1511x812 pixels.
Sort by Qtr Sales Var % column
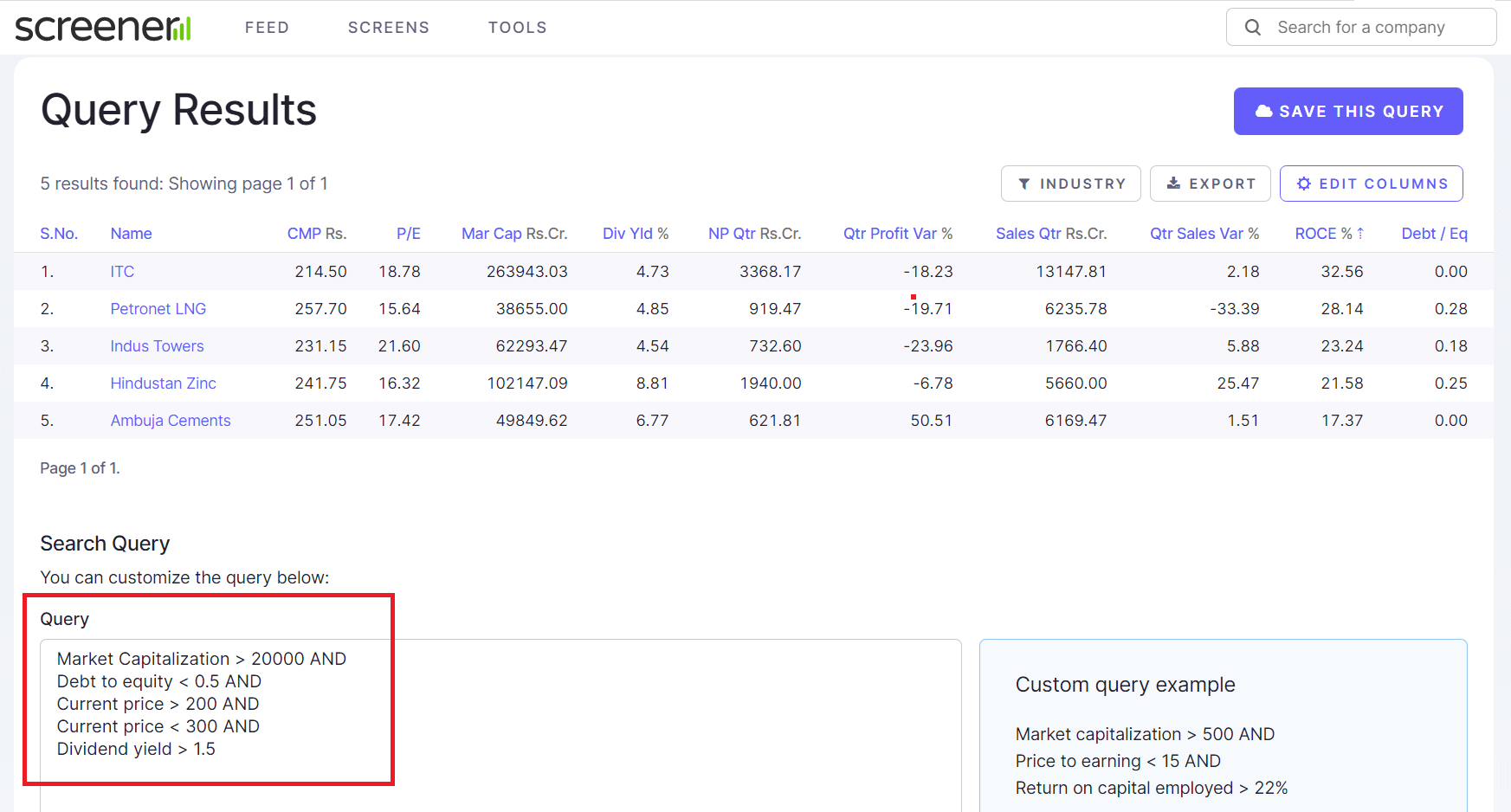(1204, 234)
